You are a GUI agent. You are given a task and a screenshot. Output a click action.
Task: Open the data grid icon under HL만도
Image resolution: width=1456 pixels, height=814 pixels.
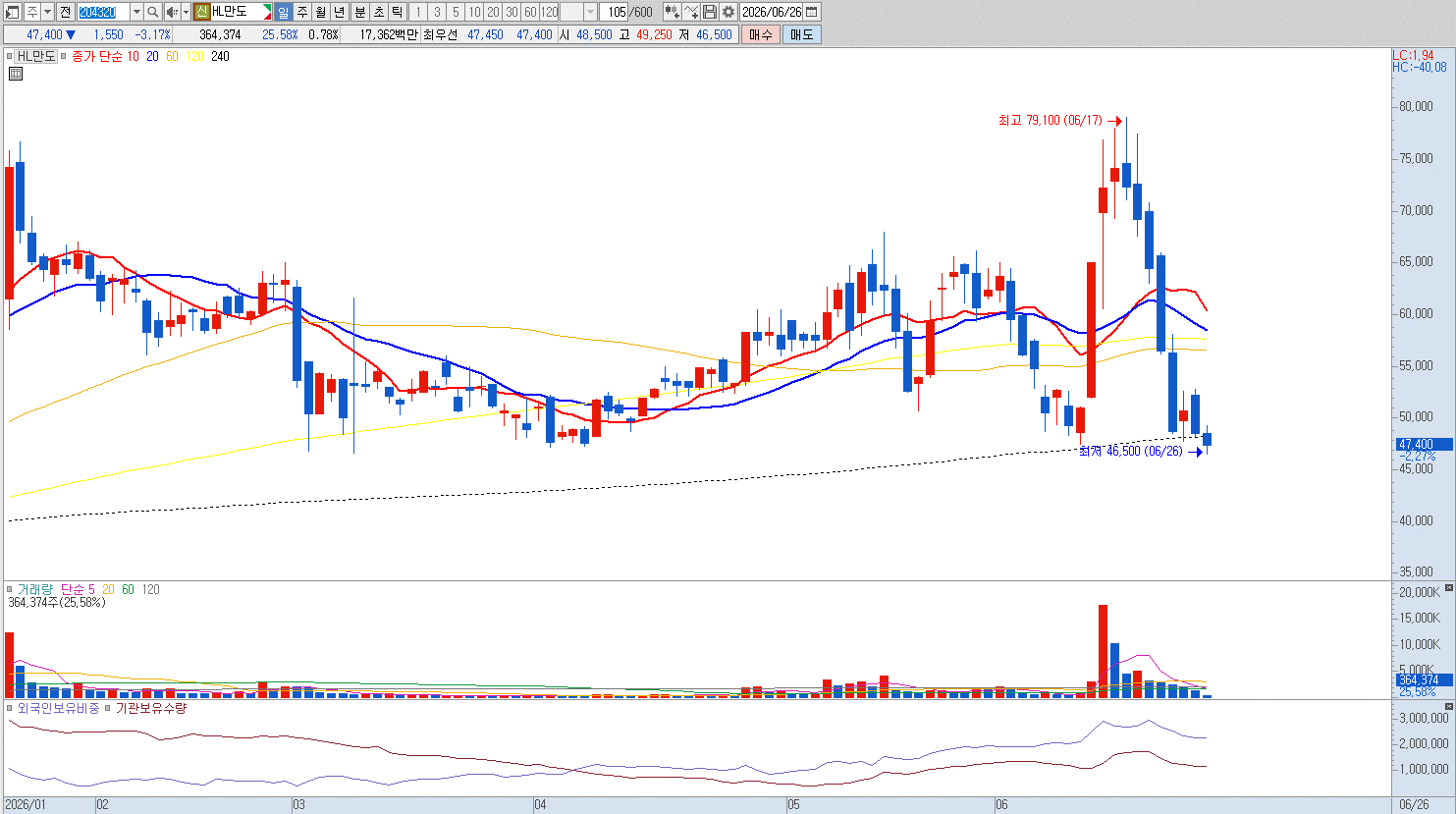click(x=16, y=74)
